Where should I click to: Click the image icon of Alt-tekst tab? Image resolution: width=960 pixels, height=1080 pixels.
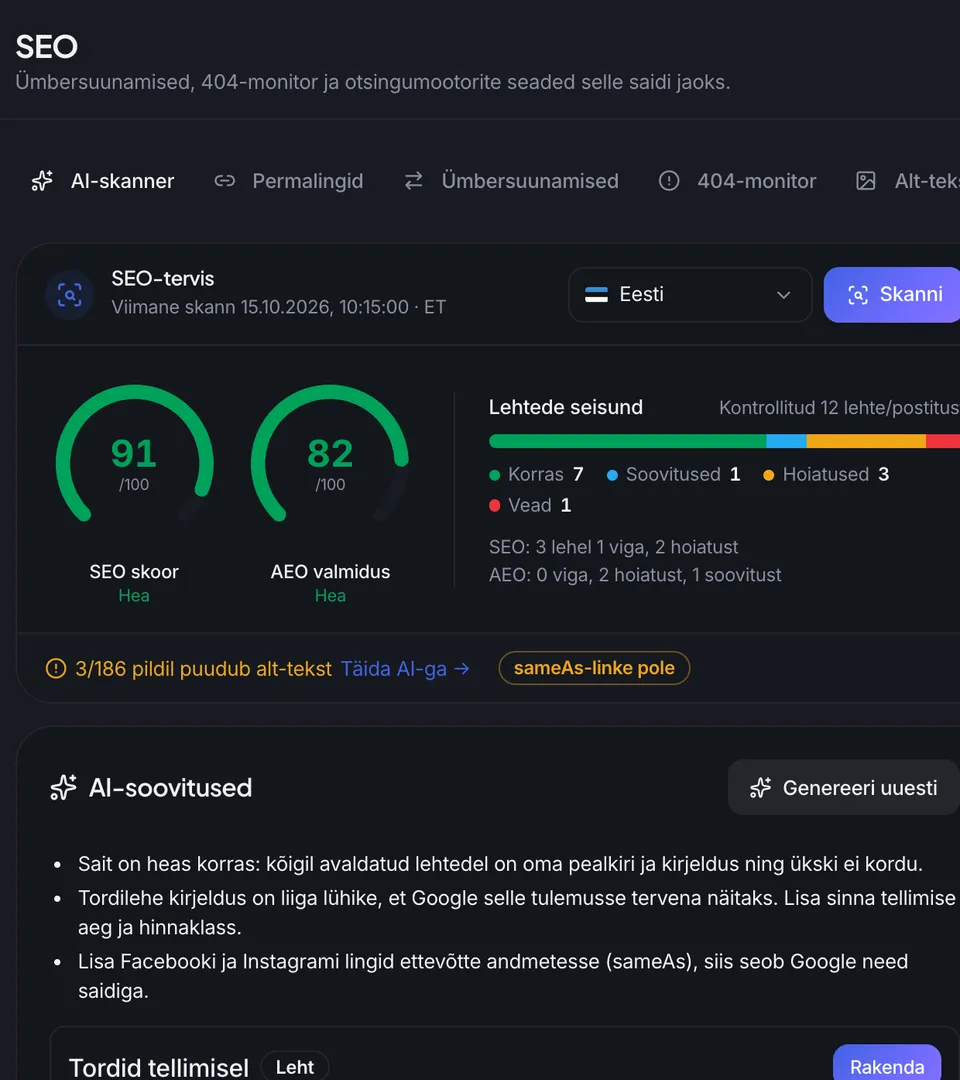pyautogui.click(x=866, y=181)
